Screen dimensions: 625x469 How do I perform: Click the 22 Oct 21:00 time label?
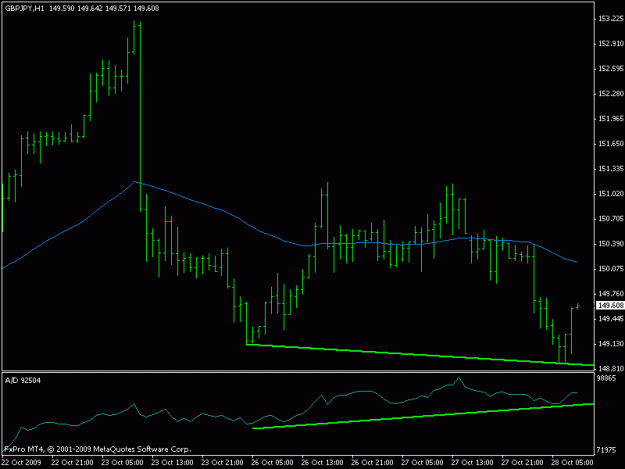pyautogui.click(x=73, y=463)
